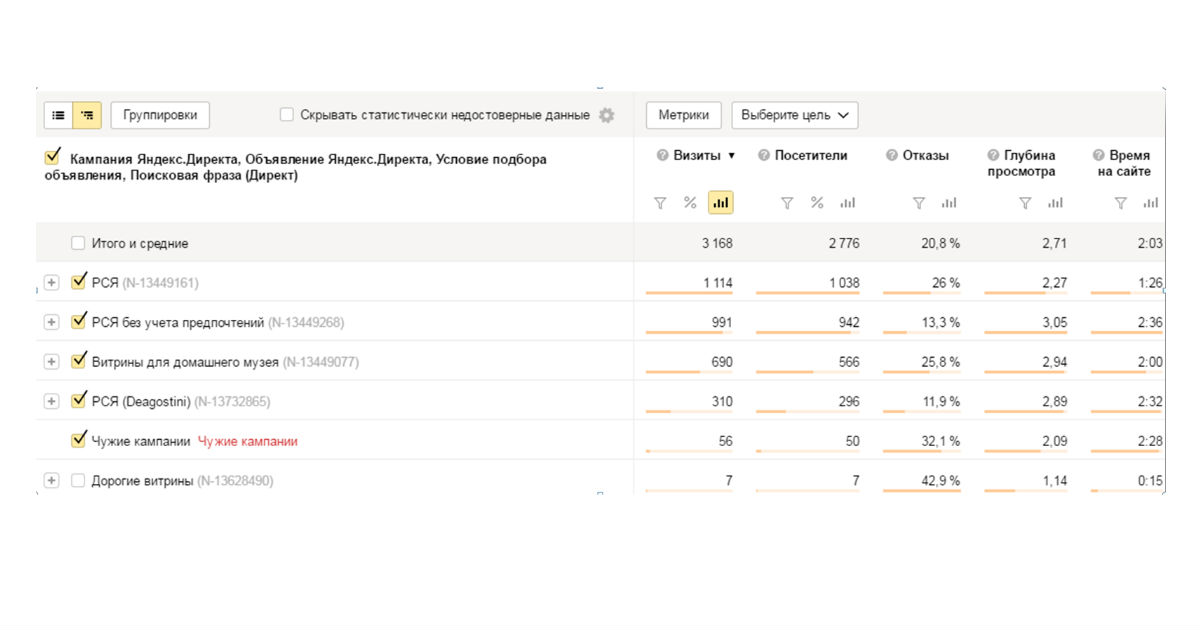Screen dimensions: 1200x630
Task: Click depth cell 1,14
Action: point(1054,481)
